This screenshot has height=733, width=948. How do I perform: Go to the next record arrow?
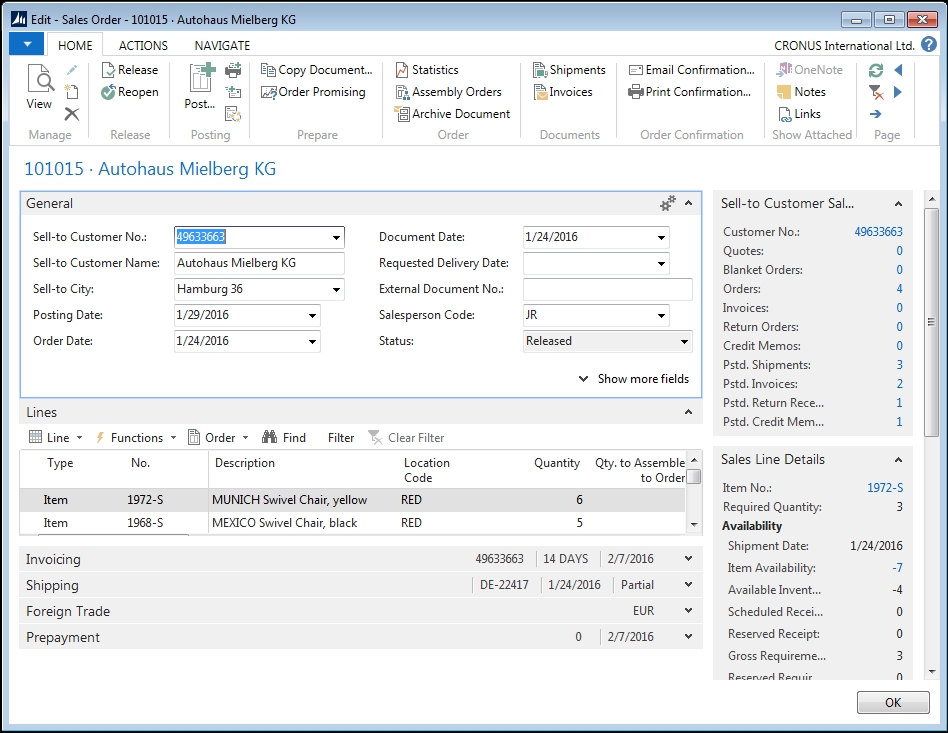pos(898,92)
